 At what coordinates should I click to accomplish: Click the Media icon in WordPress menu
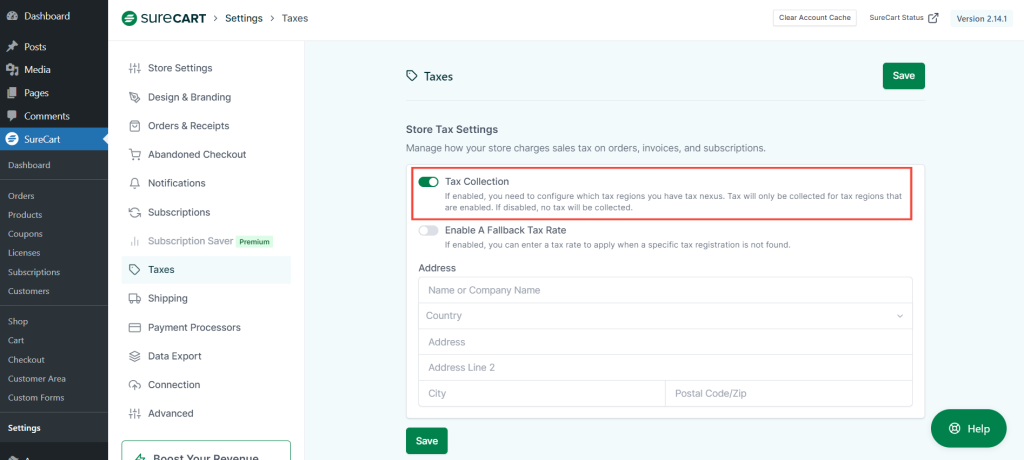pyautogui.click(x=12, y=70)
